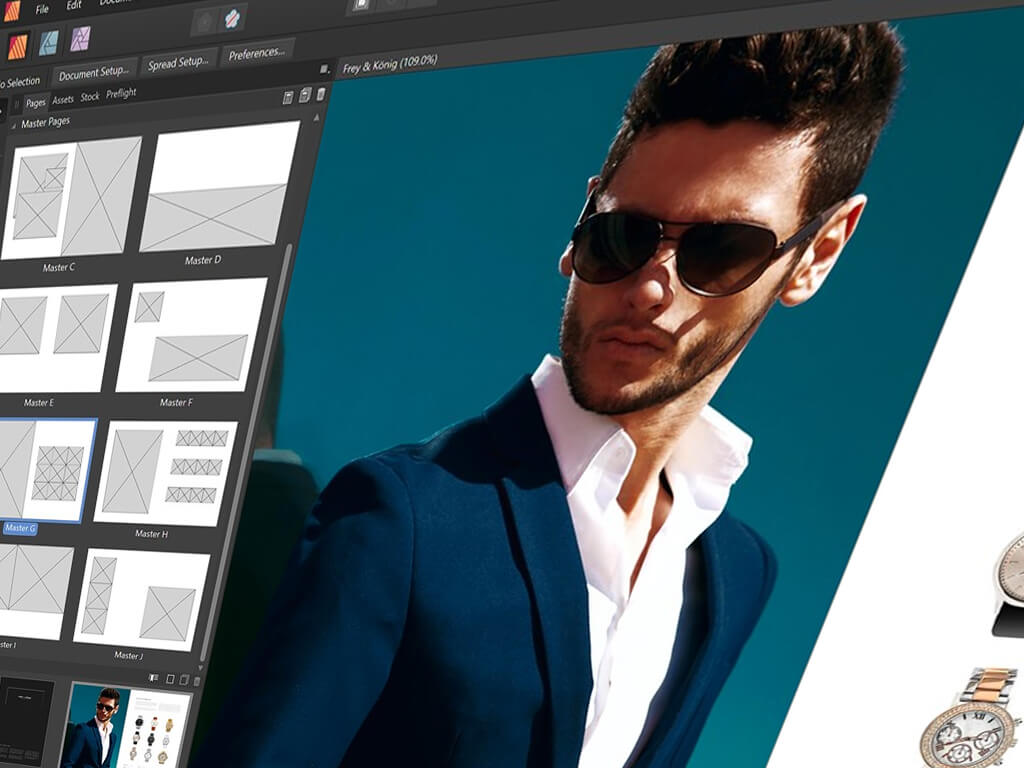
Task: Select the dark cover spread page thumbnail
Action: (26, 720)
